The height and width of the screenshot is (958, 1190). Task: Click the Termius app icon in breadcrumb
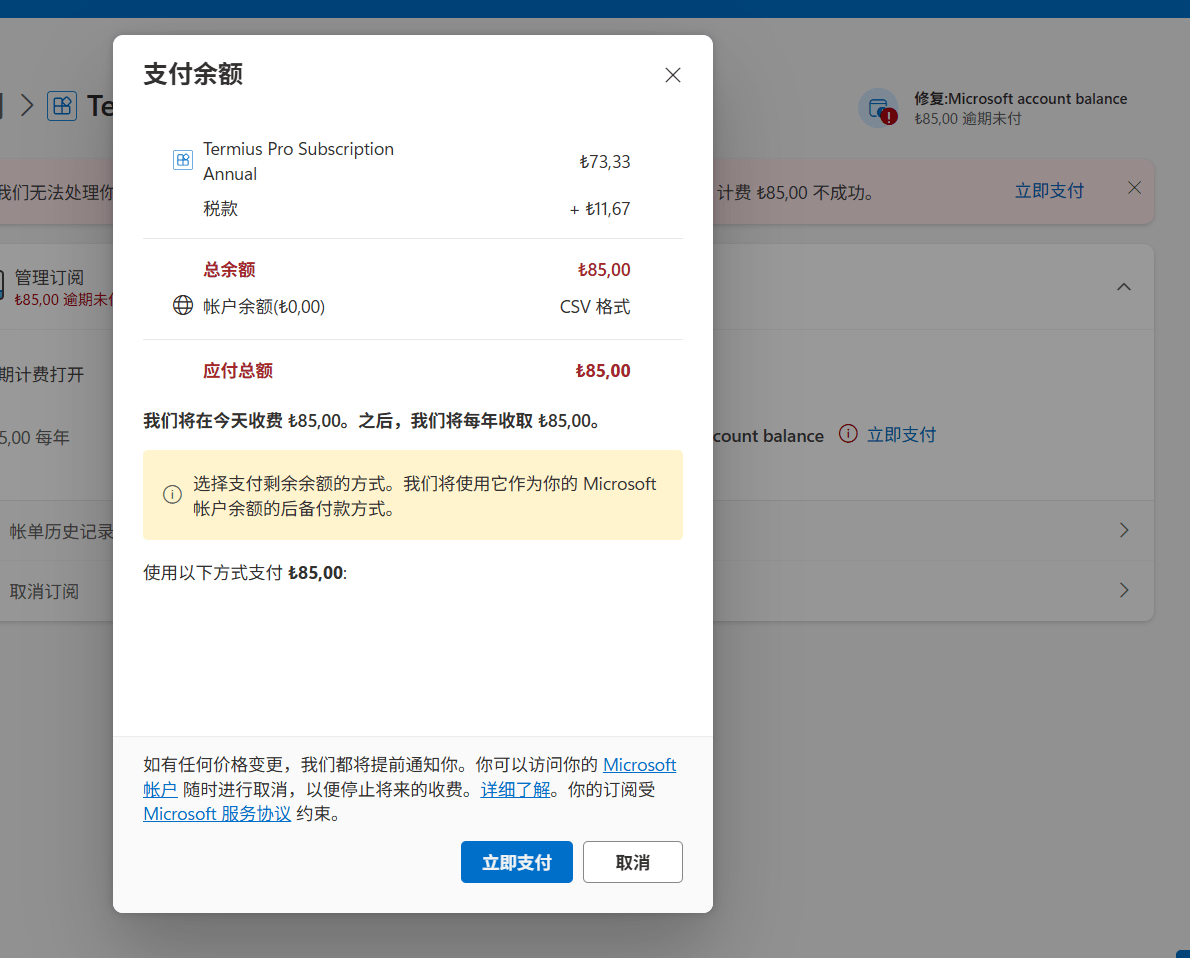62,106
